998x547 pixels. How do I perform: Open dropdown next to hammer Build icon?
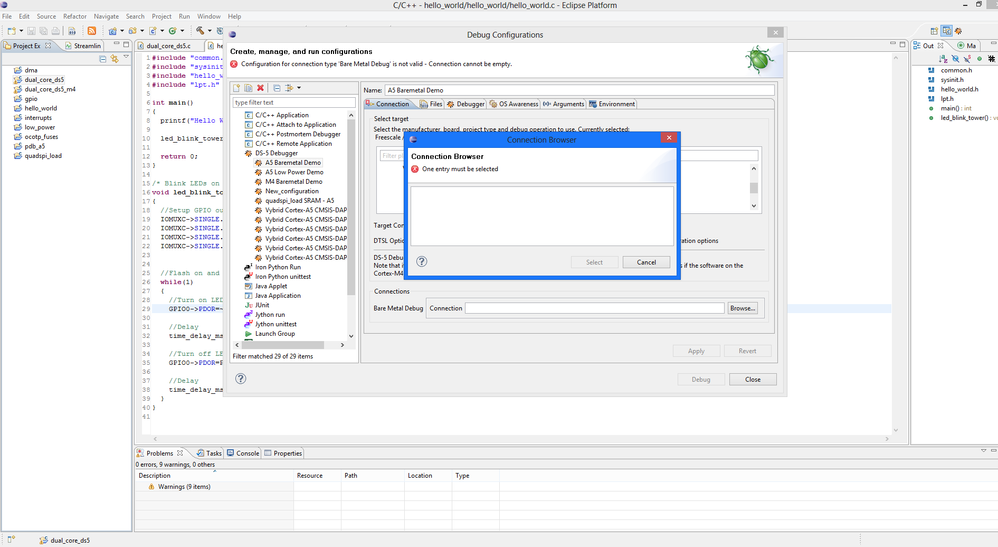[x=209, y=31]
